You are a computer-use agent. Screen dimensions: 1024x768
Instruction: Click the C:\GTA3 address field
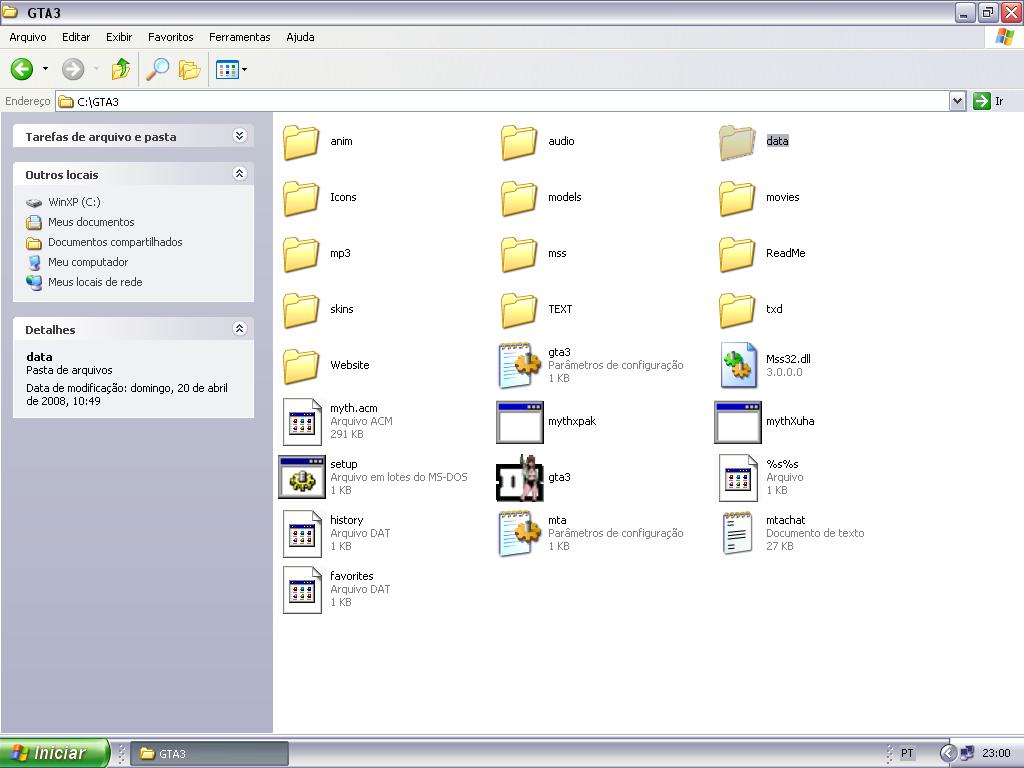click(502, 101)
